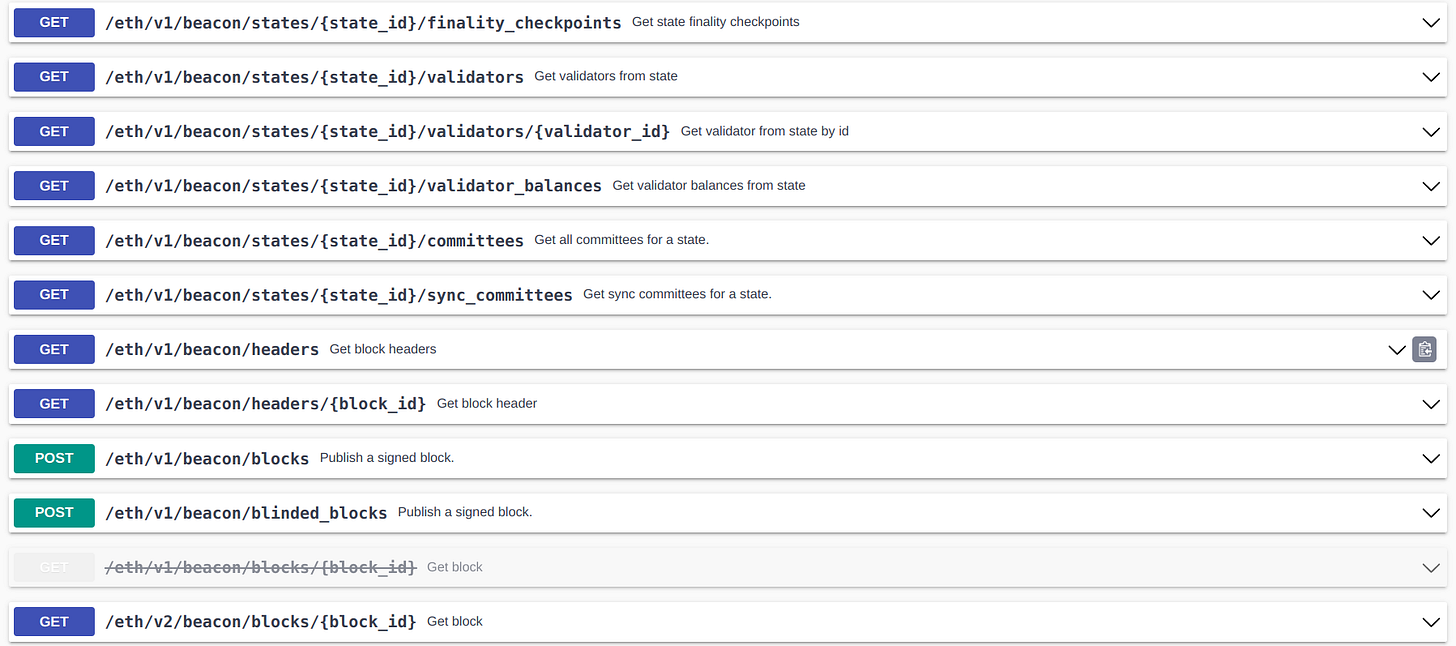Image resolution: width=1456 pixels, height=646 pixels.
Task: Expand the v2 Get block endpoint
Action: coord(1431,621)
